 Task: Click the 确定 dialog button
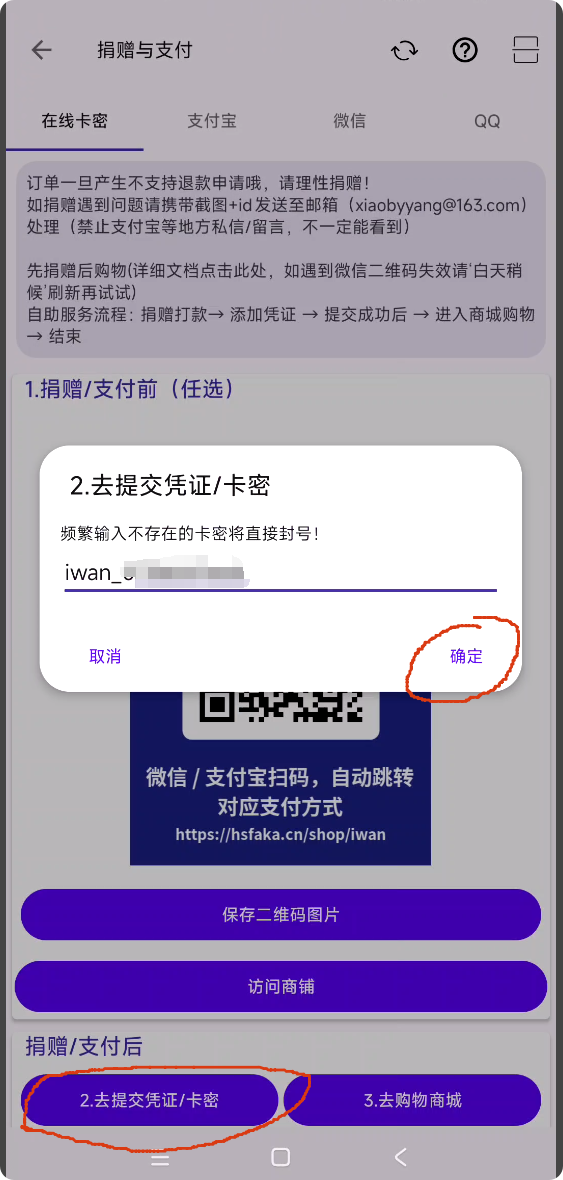466,656
